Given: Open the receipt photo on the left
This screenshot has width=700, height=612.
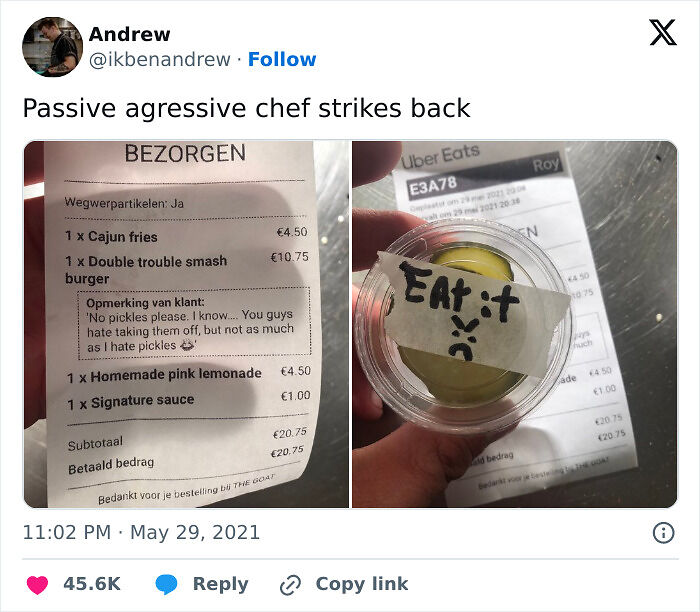Looking at the screenshot, I should click(x=186, y=325).
